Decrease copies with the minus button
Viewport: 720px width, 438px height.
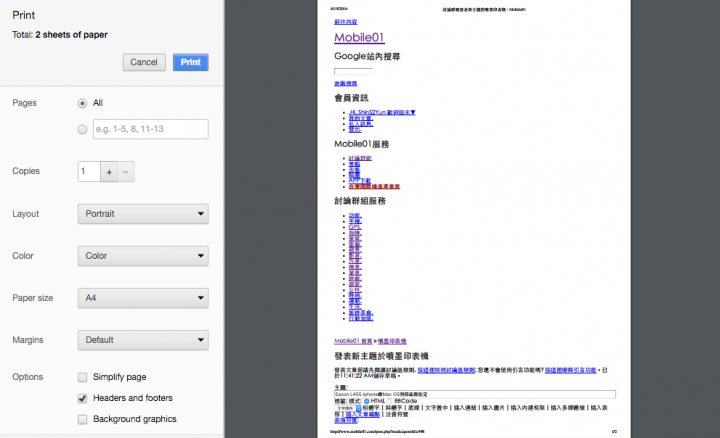pos(126,172)
